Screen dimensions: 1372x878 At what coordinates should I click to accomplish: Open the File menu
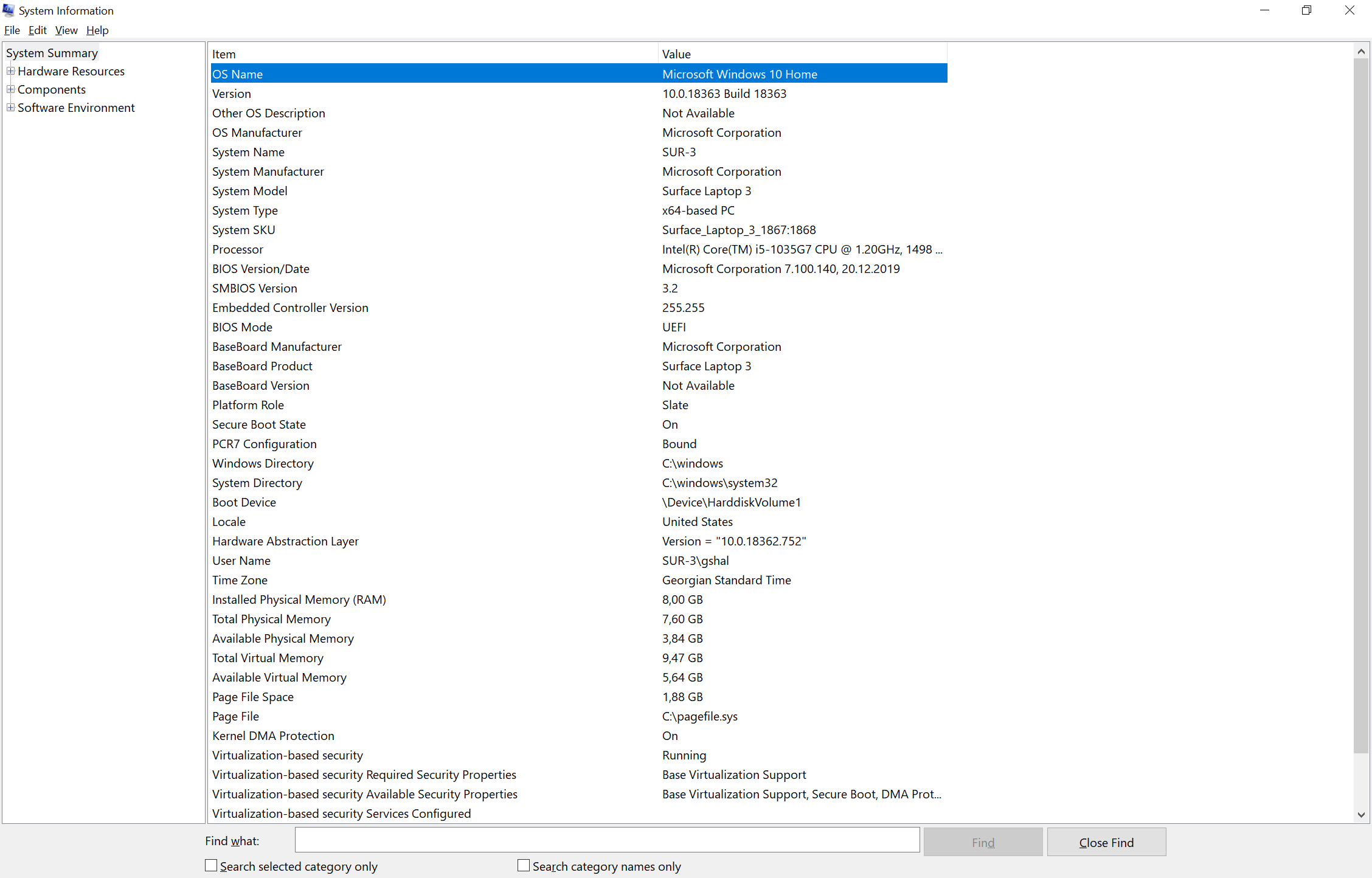point(12,30)
